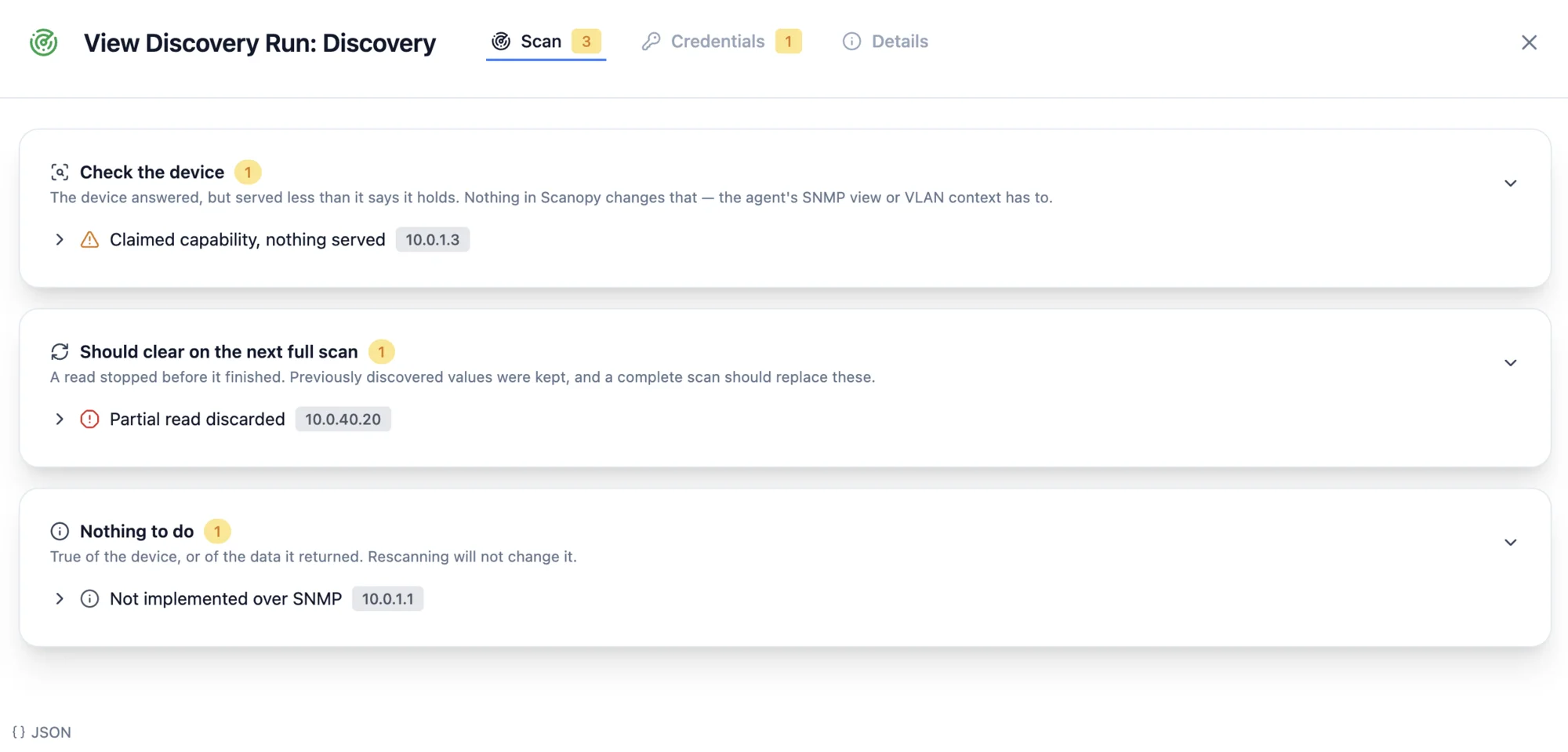This screenshot has width=1568, height=752.
Task: Click the info icon beside Nothing to do
Action: [60, 532]
